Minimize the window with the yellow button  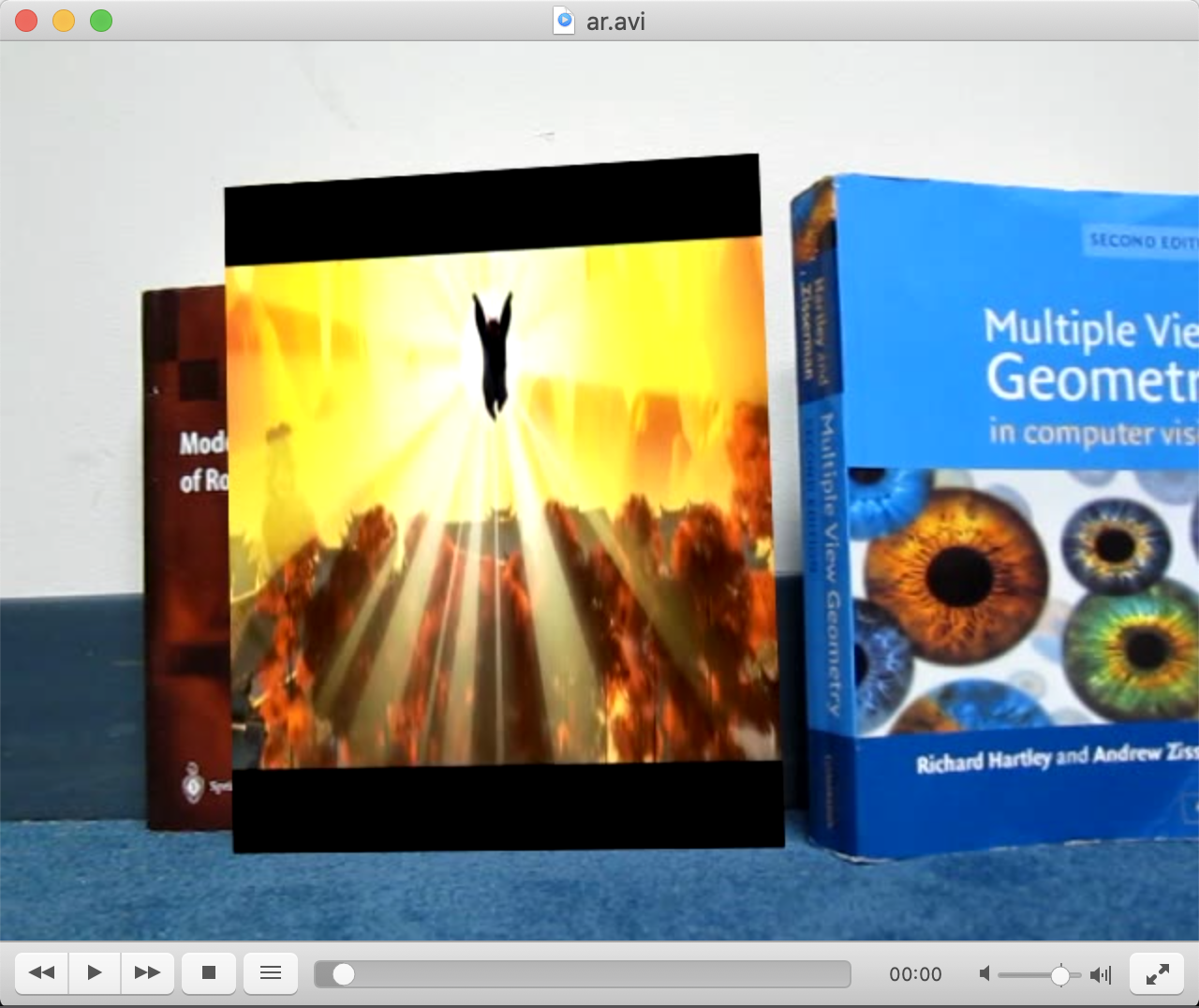pyautogui.click(x=64, y=21)
